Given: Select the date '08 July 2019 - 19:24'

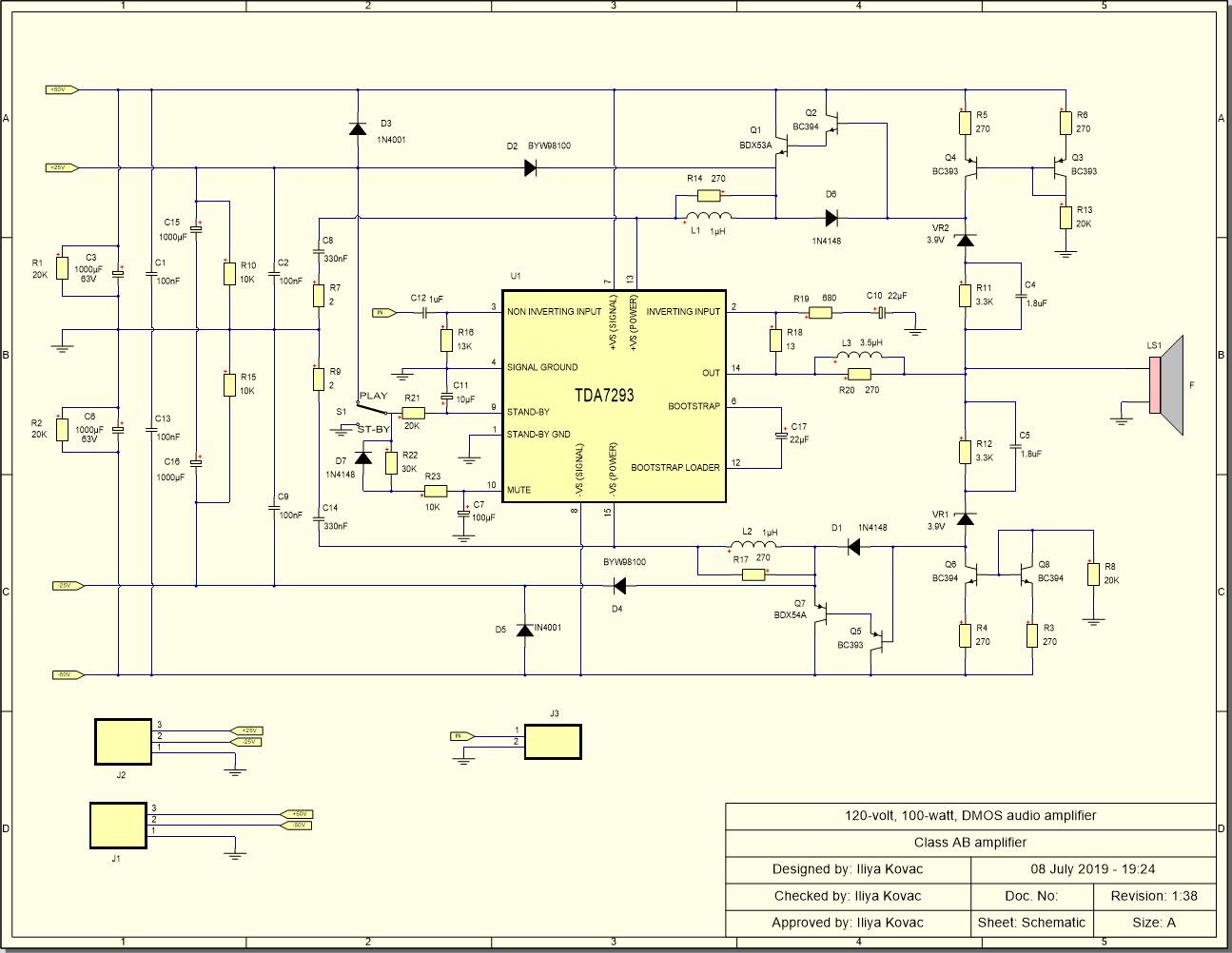Looking at the screenshot, I should point(1093,869).
